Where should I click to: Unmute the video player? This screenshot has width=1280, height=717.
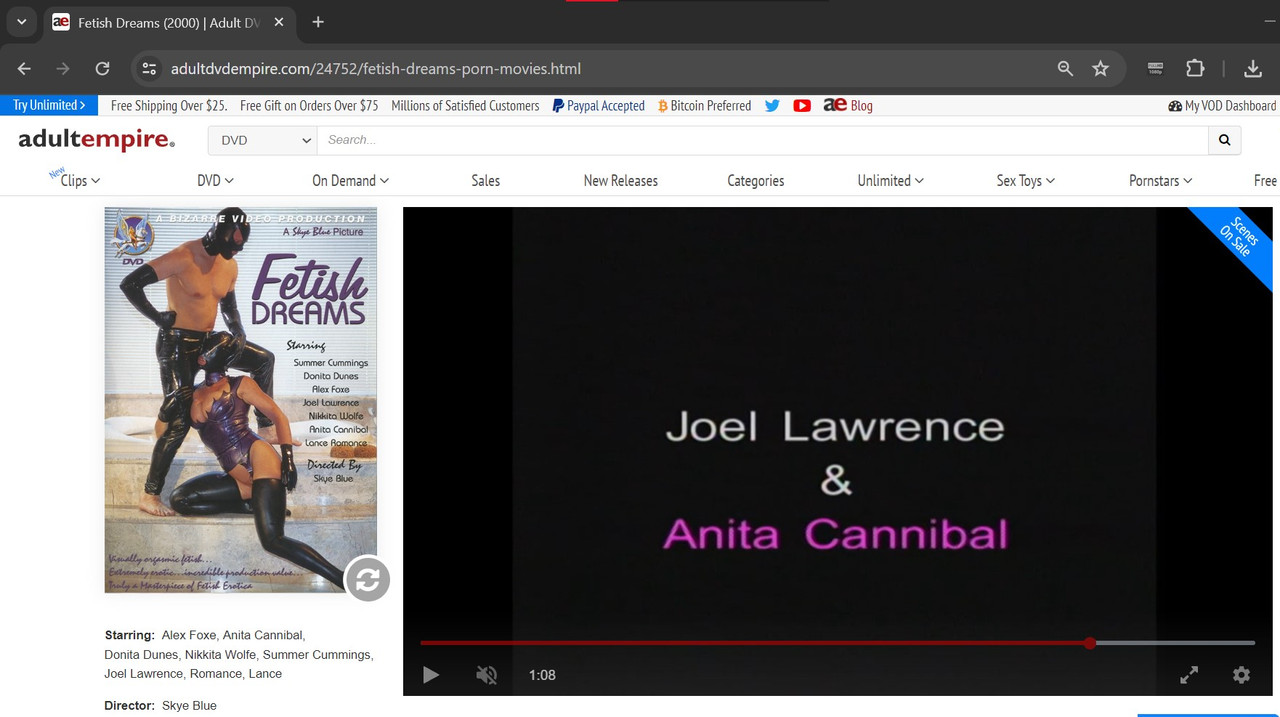click(486, 675)
